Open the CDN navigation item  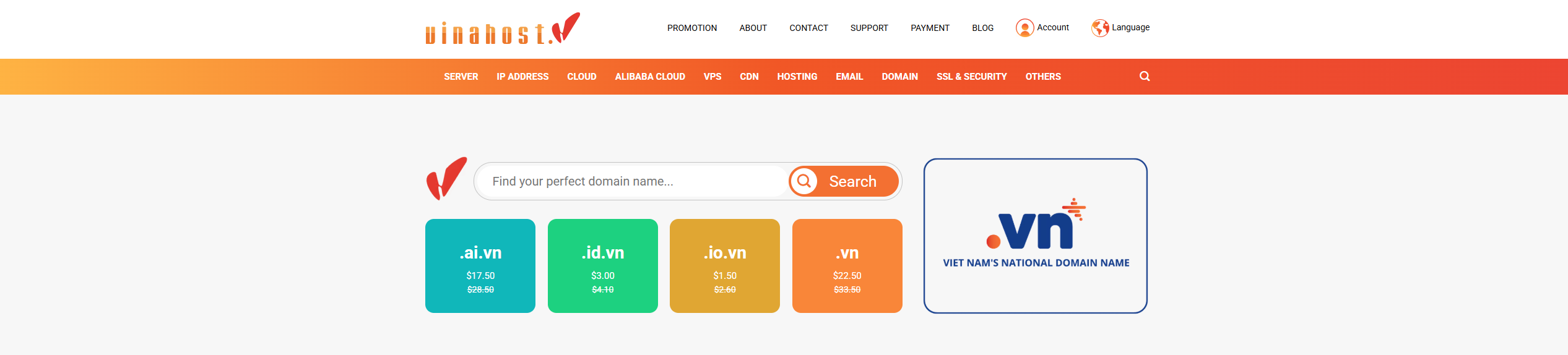point(749,77)
